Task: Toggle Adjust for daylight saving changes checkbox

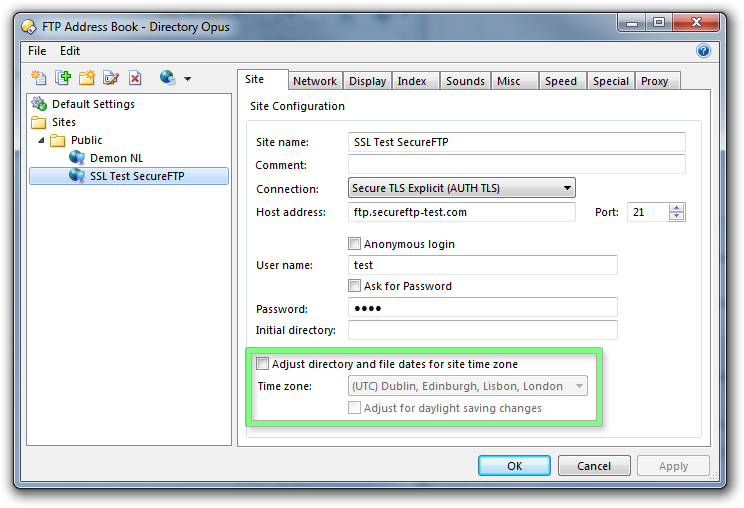Action: click(x=354, y=407)
